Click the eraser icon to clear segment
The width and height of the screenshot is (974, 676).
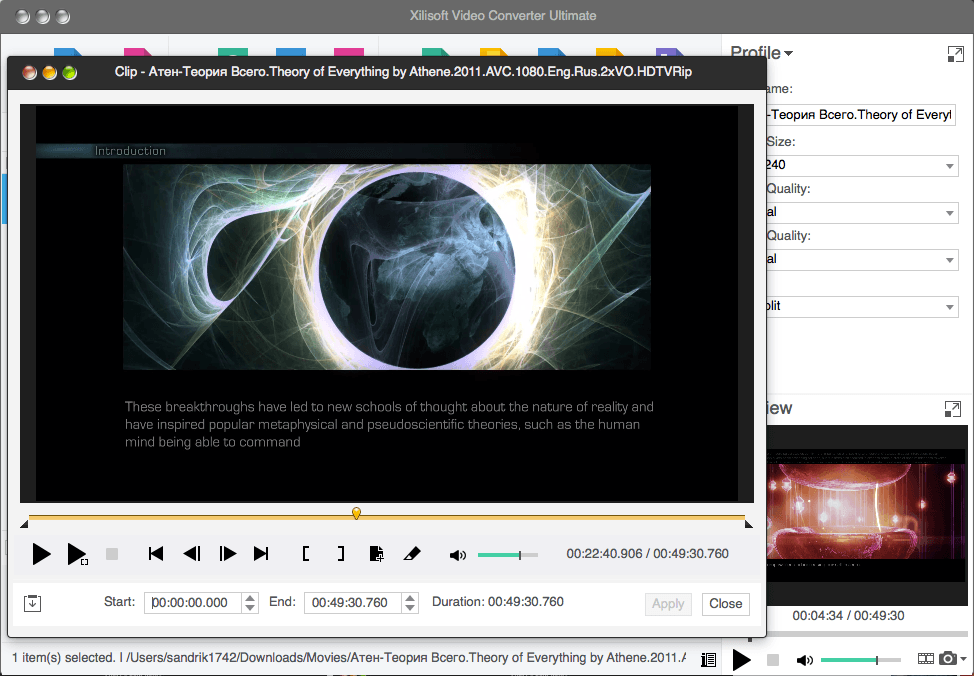(411, 554)
